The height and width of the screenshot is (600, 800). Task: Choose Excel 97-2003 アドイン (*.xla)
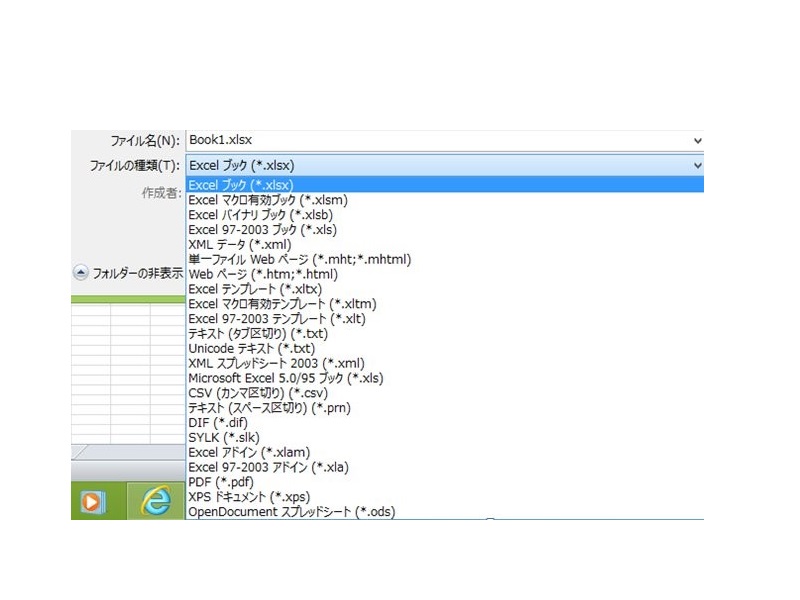click(268, 467)
